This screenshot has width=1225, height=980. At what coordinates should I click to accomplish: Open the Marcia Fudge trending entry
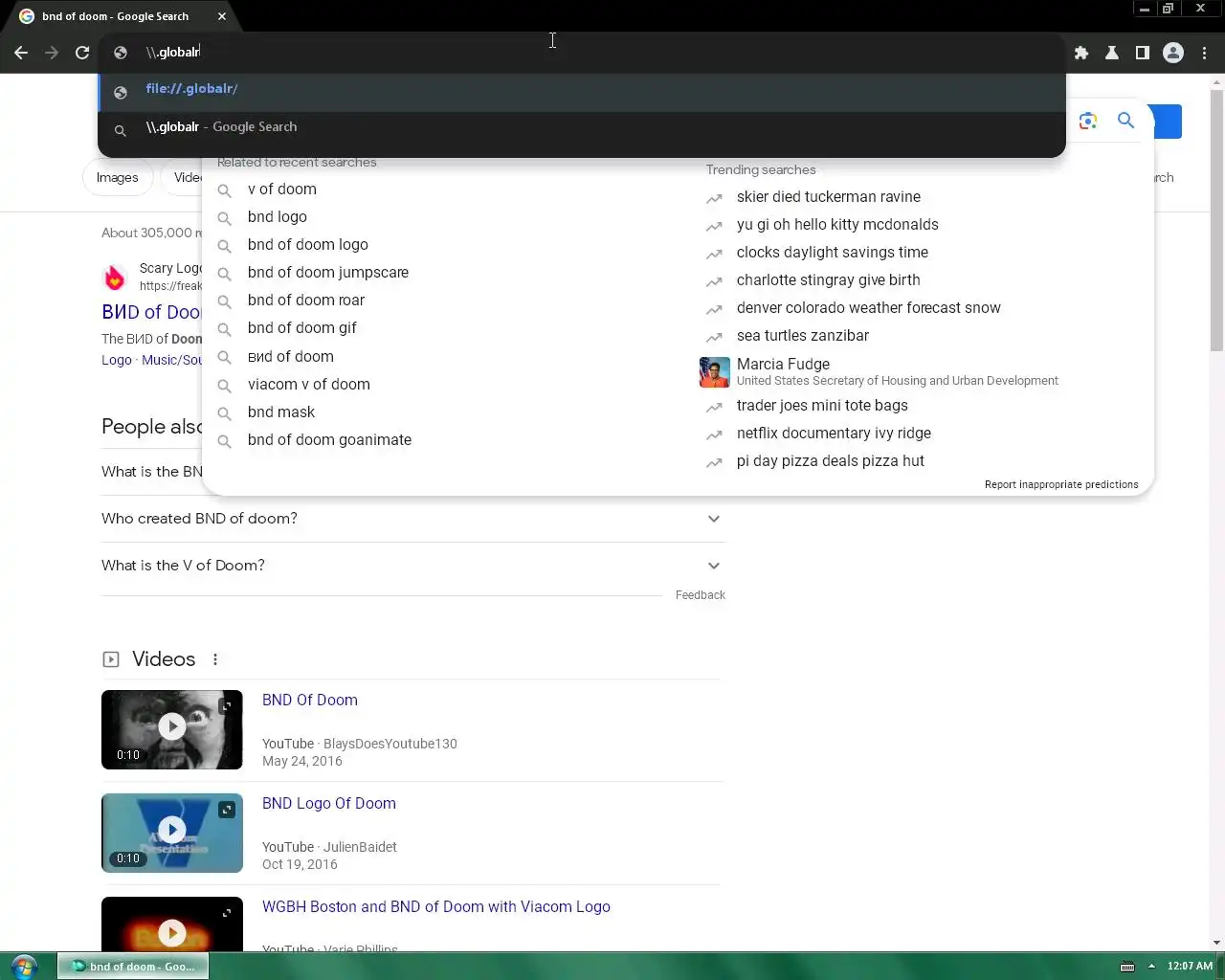[898, 371]
